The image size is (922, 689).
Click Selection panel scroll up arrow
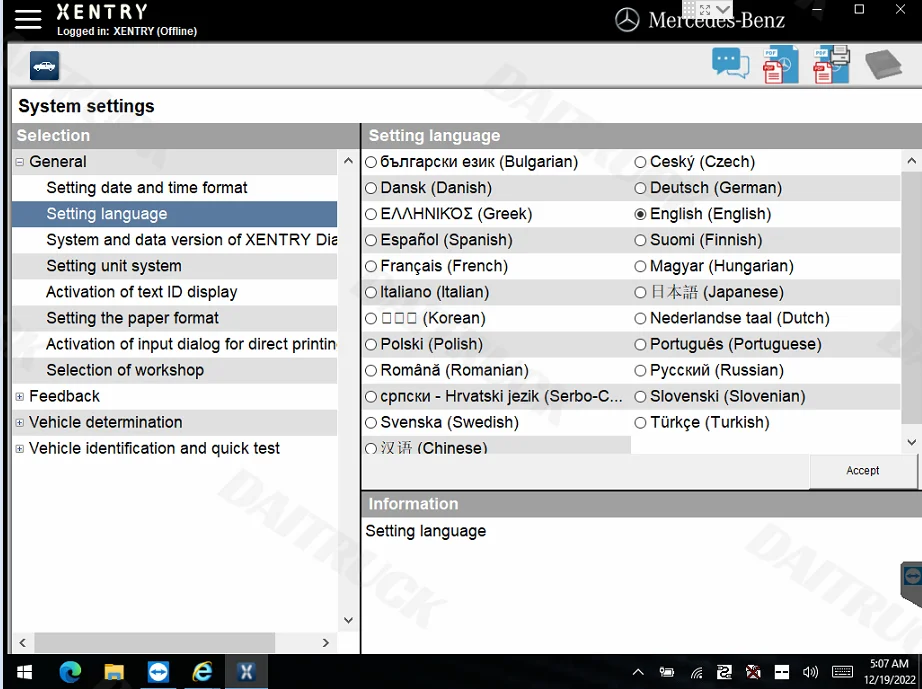(x=348, y=160)
